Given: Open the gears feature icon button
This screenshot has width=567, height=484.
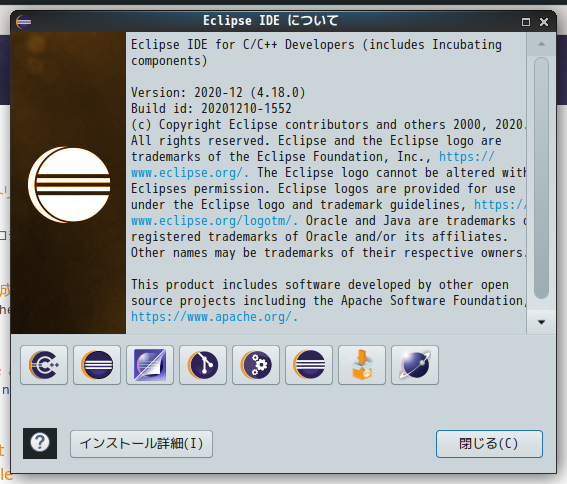Looking at the screenshot, I should (256, 365).
